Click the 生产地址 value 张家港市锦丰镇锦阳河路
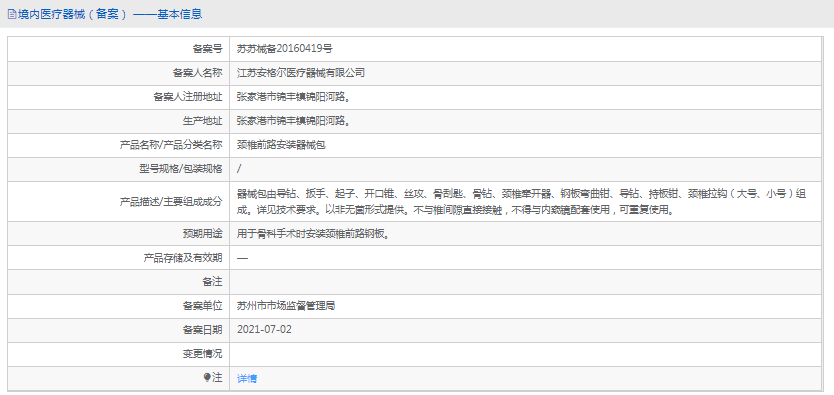Screen dimensions: 834x395 pos(293,121)
